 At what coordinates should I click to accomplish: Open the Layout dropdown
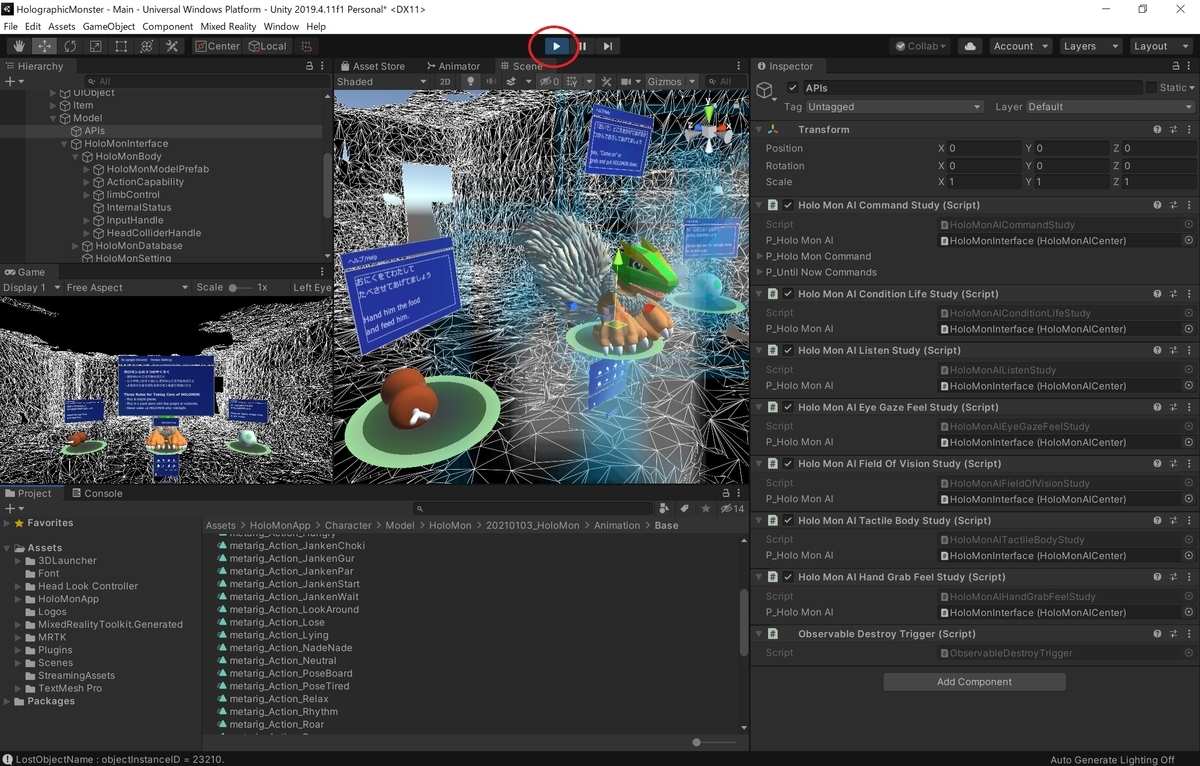[x=1159, y=46]
